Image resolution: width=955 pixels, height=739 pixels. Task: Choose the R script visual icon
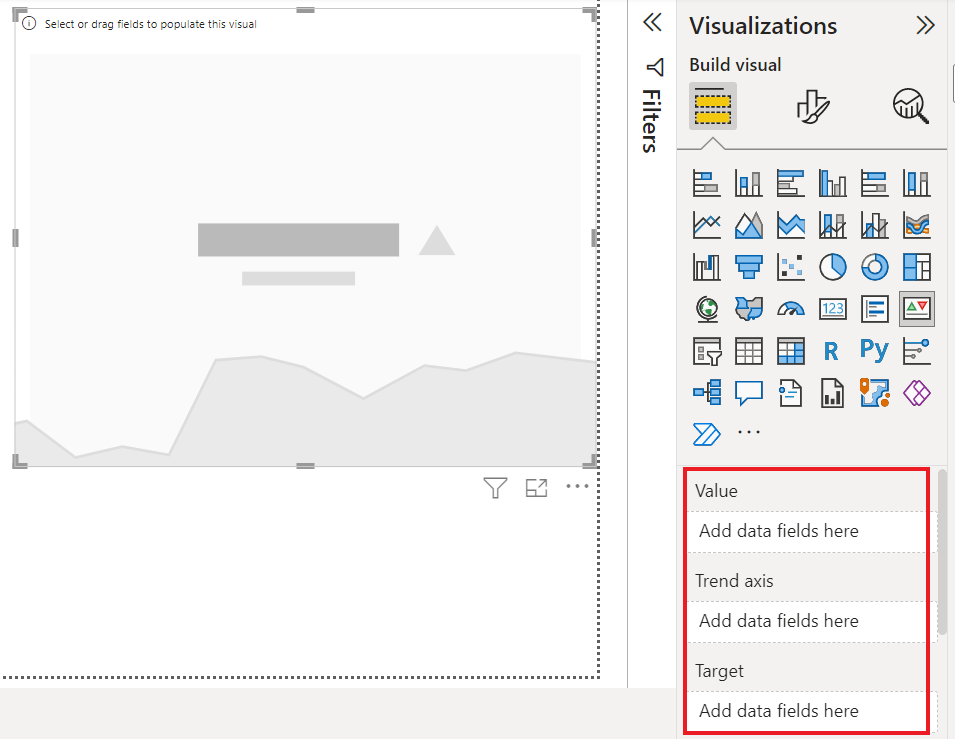[x=831, y=351]
